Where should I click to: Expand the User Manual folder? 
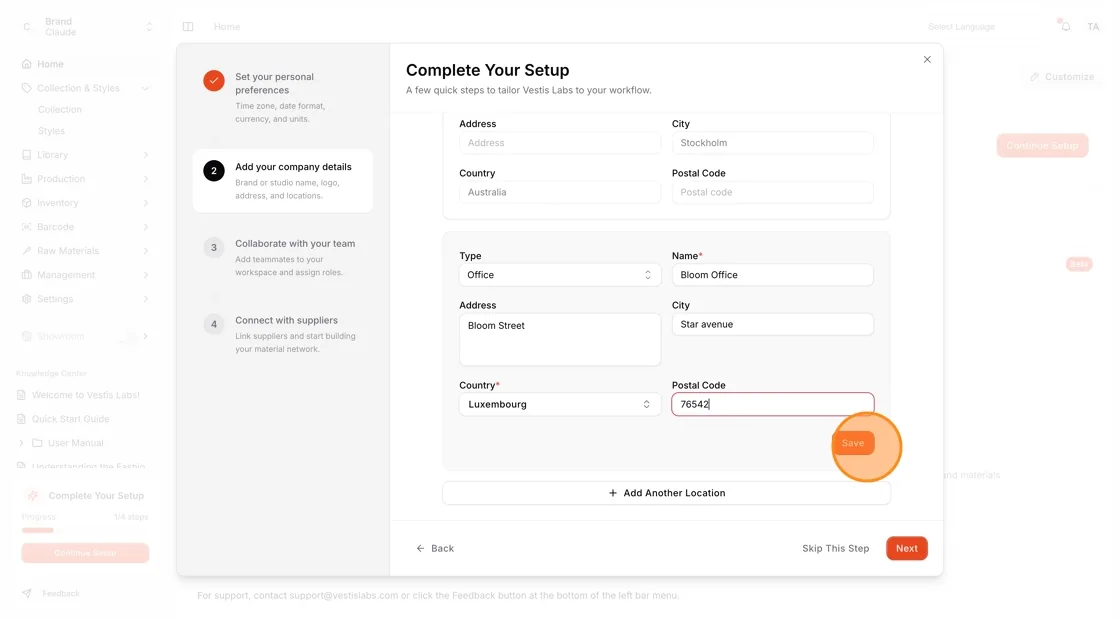21,443
